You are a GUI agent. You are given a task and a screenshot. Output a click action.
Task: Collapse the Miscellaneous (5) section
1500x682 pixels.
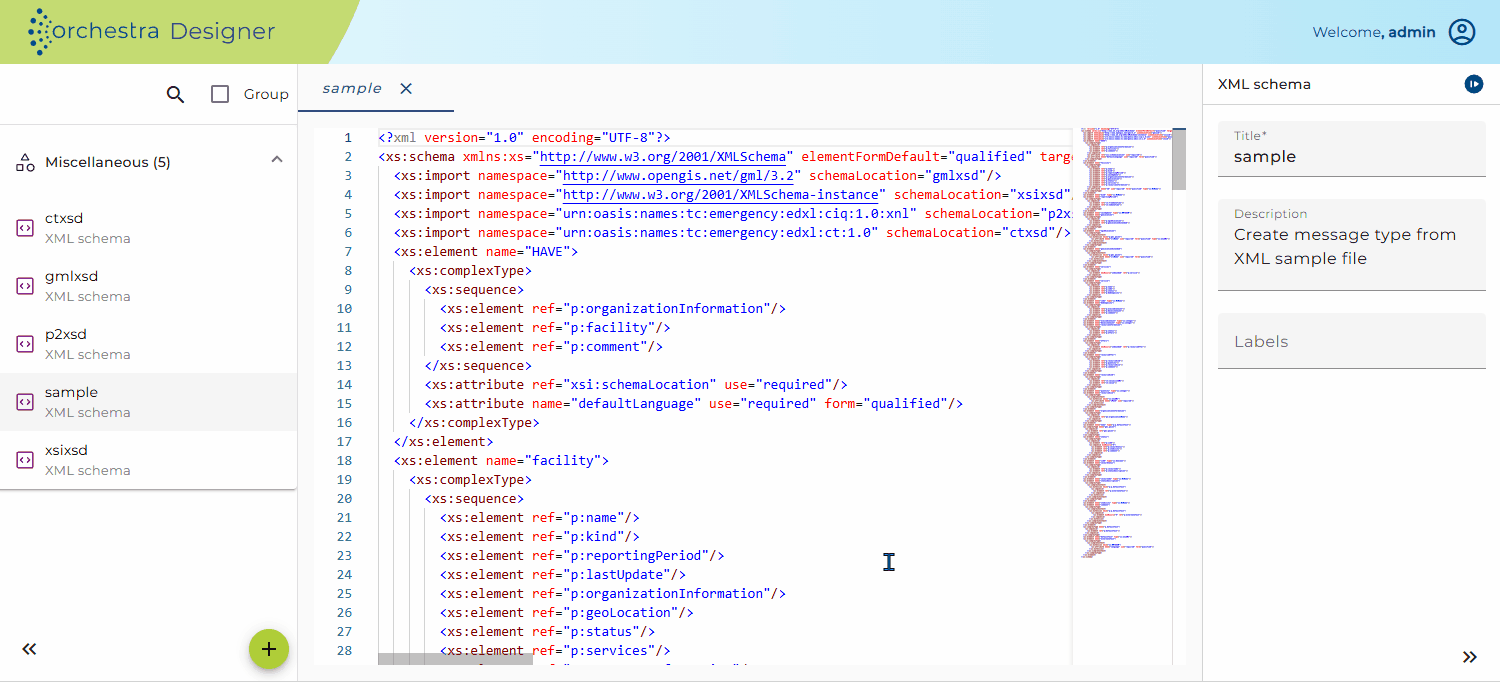click(x=277, y=160)
